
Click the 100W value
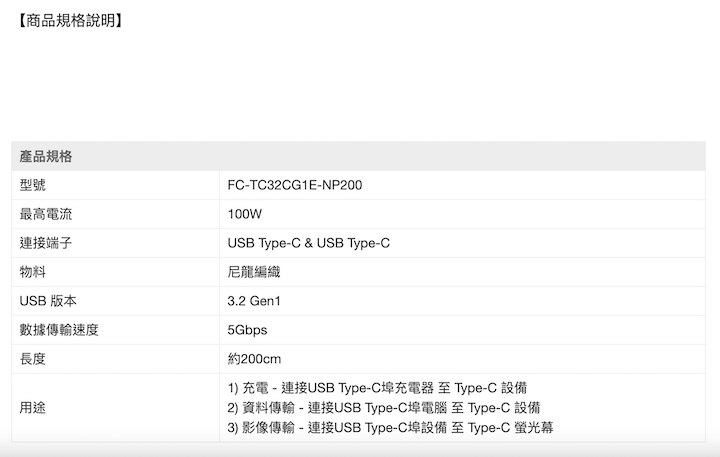click(x=244, y=214)
